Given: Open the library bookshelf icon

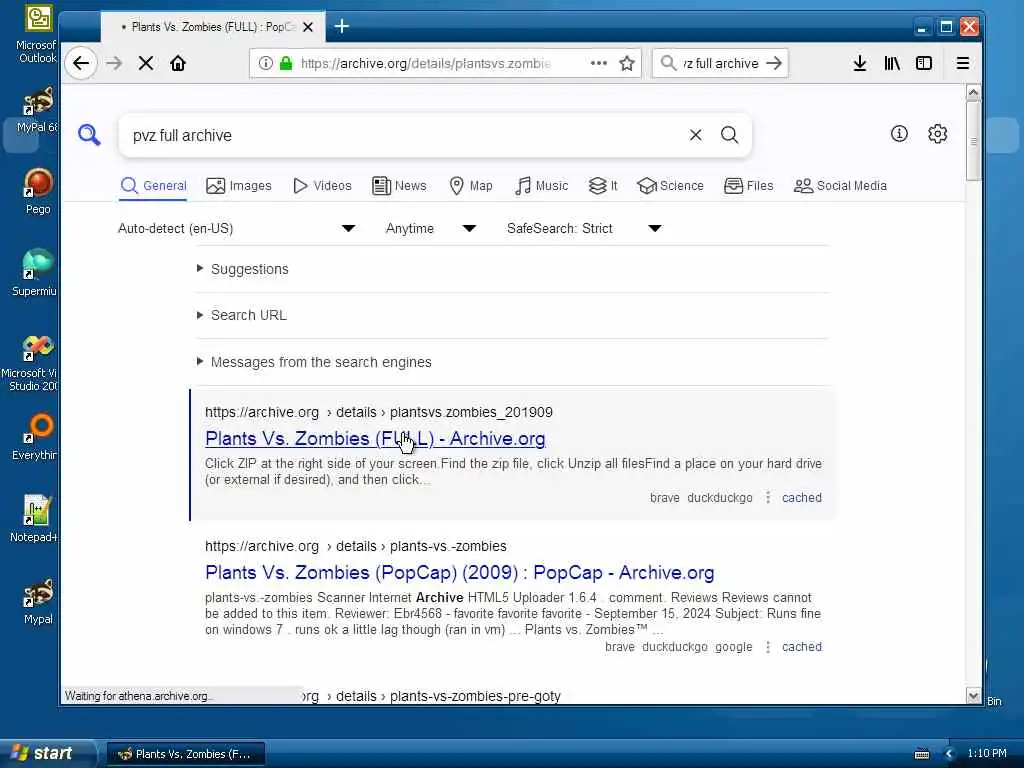Looking at the screenshot, I should (891, 63).
